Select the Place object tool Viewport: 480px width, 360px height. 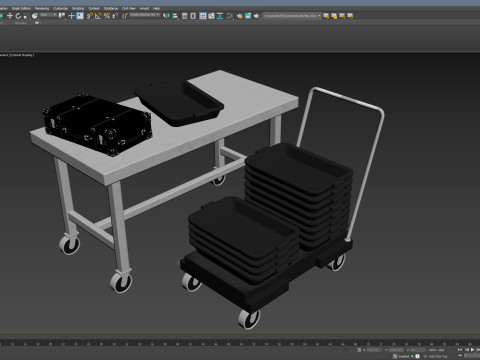click(x=35, y=16)
